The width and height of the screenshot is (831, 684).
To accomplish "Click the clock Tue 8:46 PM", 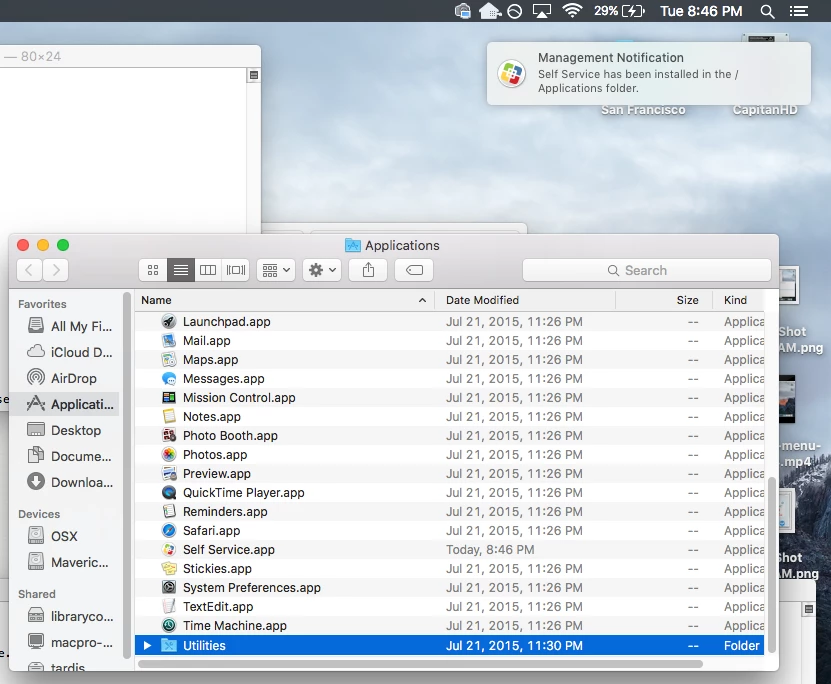I will click(701, 11).
